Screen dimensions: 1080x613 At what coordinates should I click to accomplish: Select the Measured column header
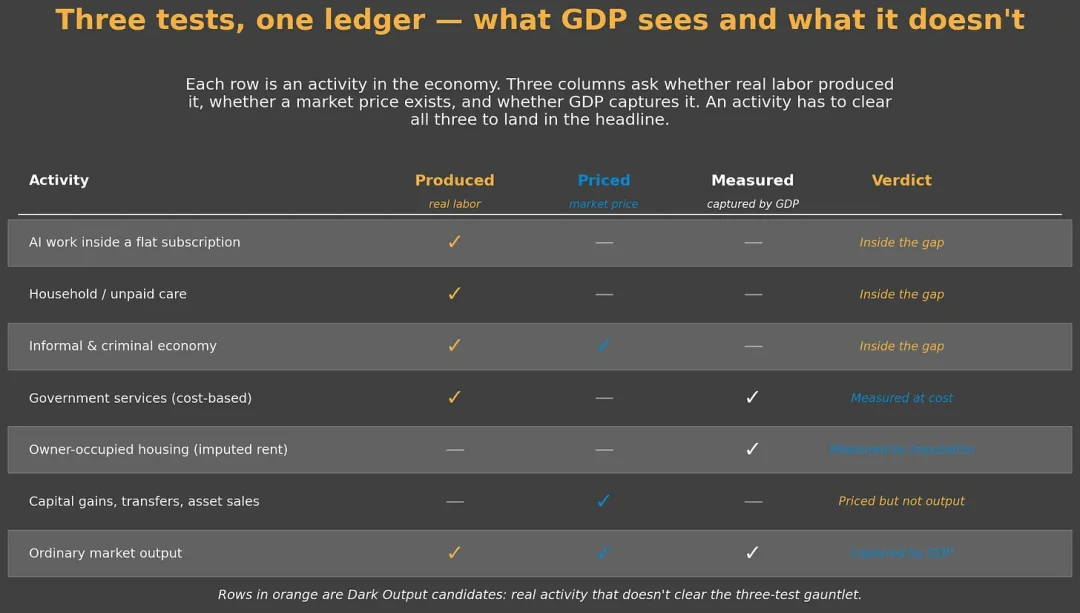752,180
